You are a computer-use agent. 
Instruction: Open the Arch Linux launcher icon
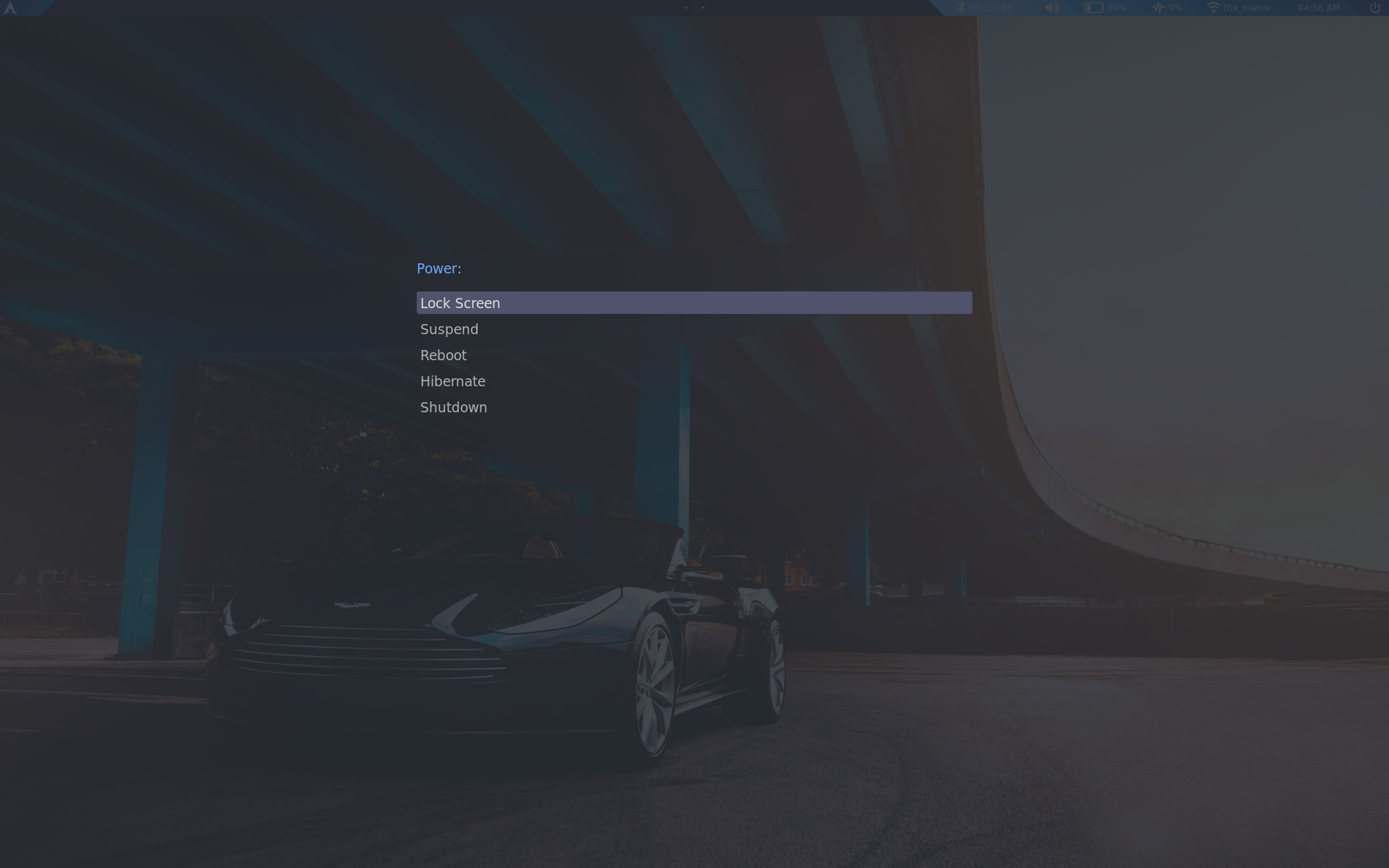click(x=10, y=8)
